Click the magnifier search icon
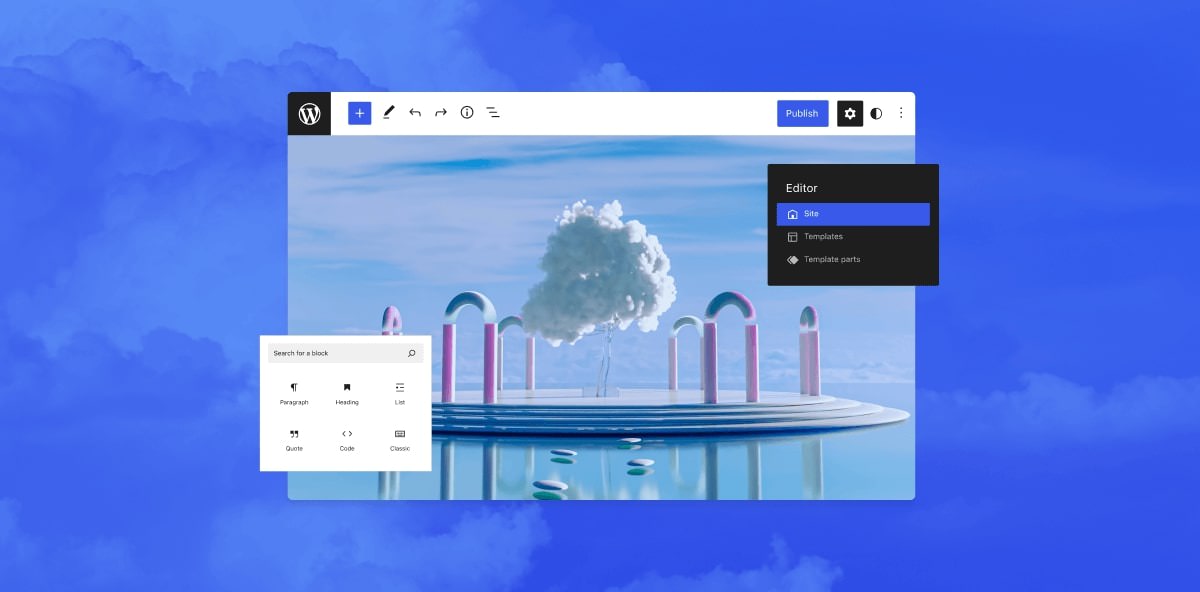This screenshot has height=592, width=1200. pos(411,353)
